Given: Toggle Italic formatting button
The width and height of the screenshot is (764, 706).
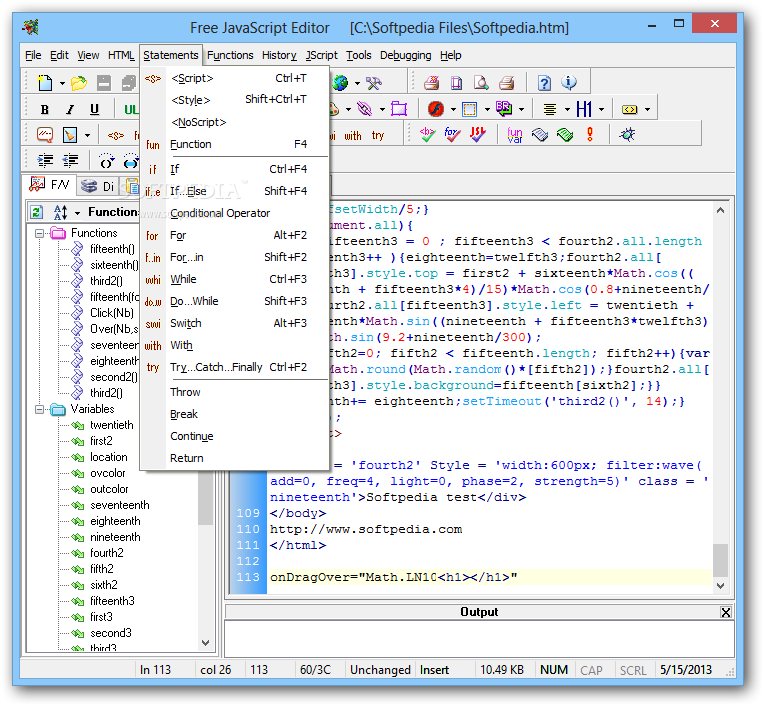Looking at the screenshot, I should point(70,110).
